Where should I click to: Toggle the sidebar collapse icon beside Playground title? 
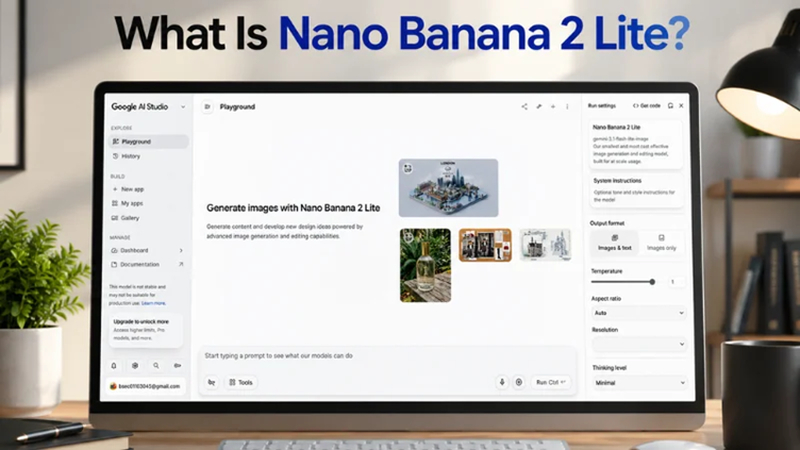pos(207,107)
